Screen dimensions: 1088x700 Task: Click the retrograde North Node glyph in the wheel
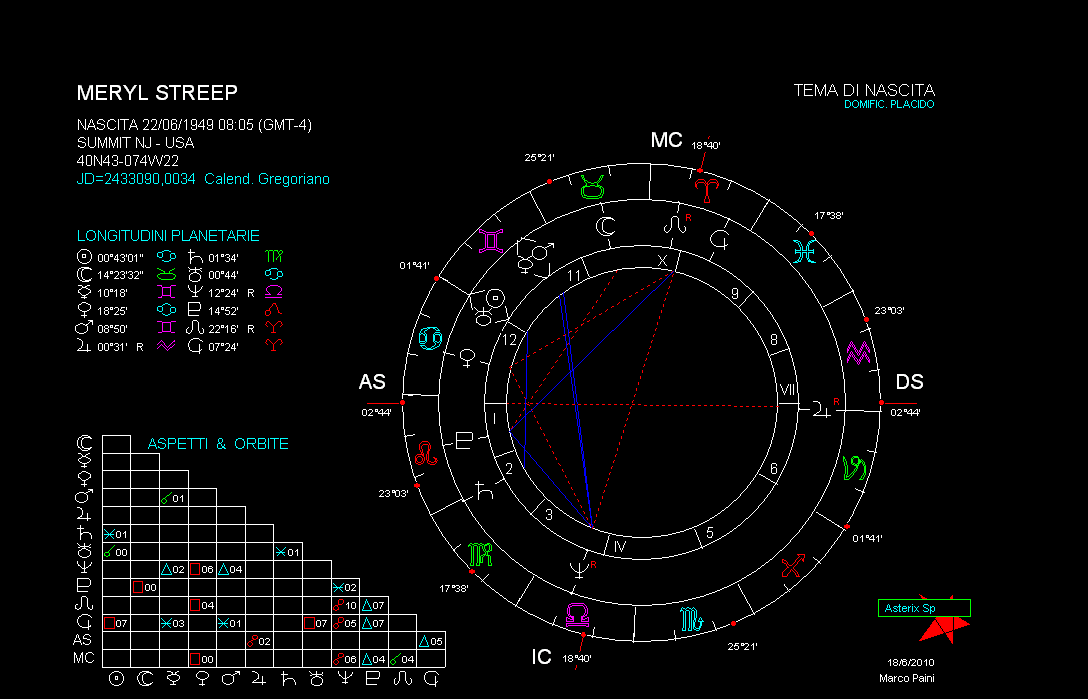[x=677, y=223]
